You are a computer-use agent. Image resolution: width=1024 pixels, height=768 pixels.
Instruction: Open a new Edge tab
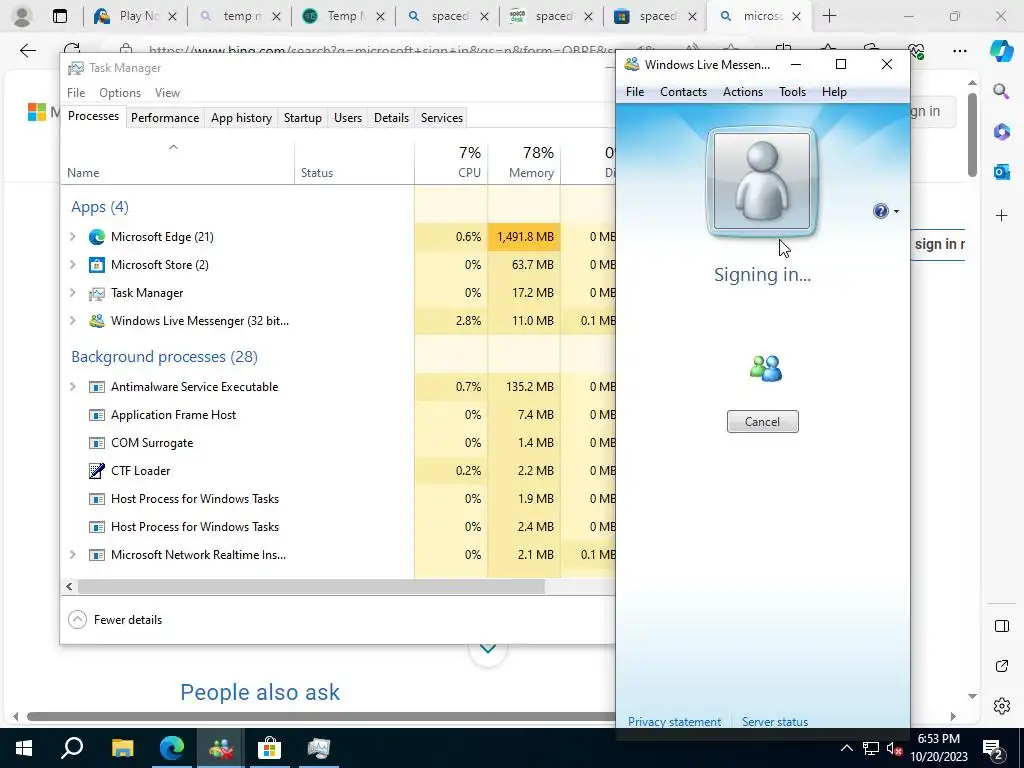click(x=829, y=16)
